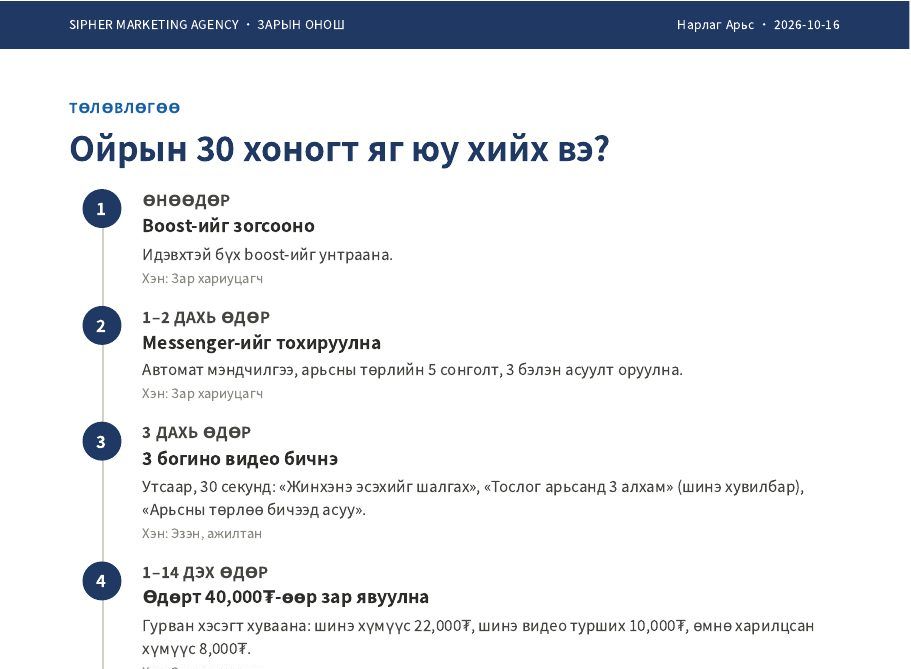Image resolution: width=911 pixels, height=669 pixels.
Task: Click the label "1–2 ДАХЬ ӨДӨР"
Action: (206, 317)
